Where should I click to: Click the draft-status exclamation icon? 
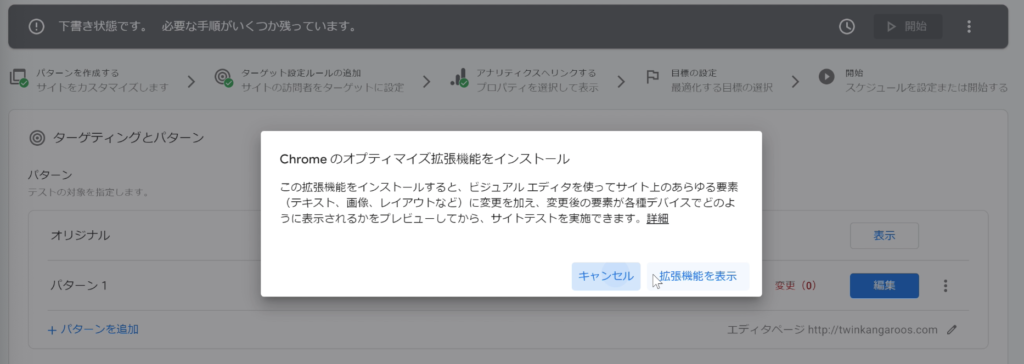[37, 27]
